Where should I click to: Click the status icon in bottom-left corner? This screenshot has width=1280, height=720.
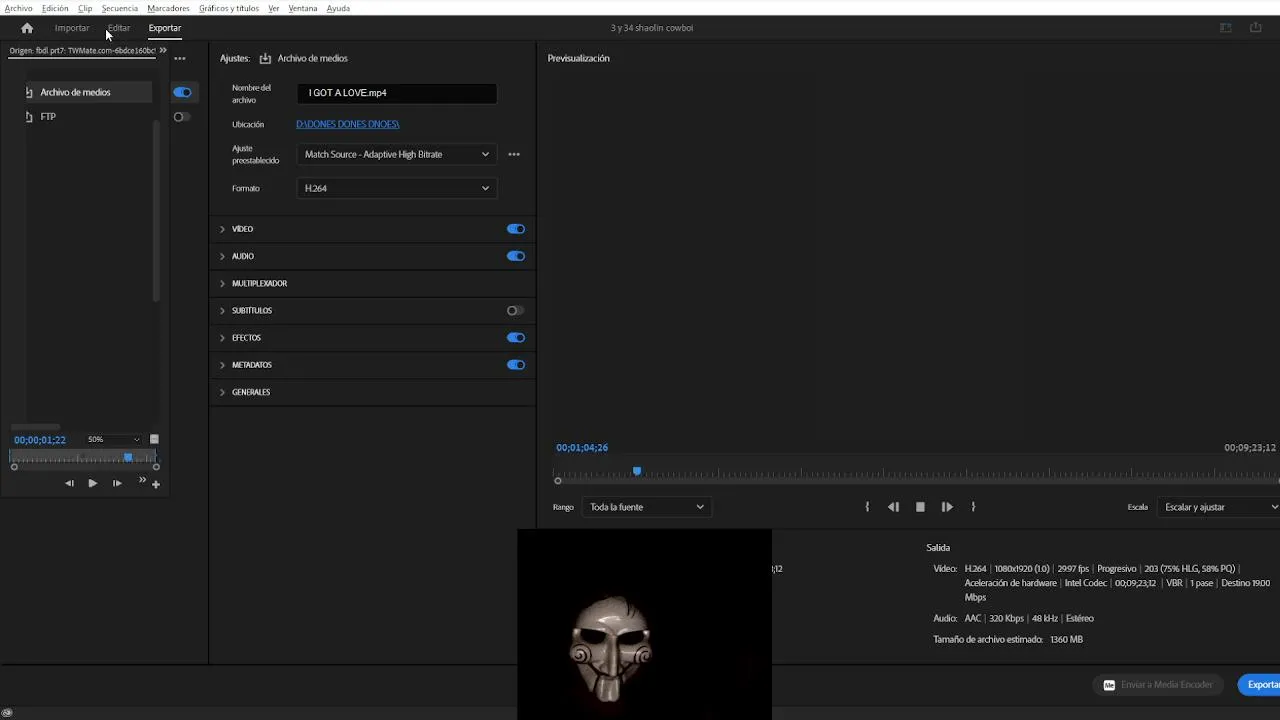[7, 713]
